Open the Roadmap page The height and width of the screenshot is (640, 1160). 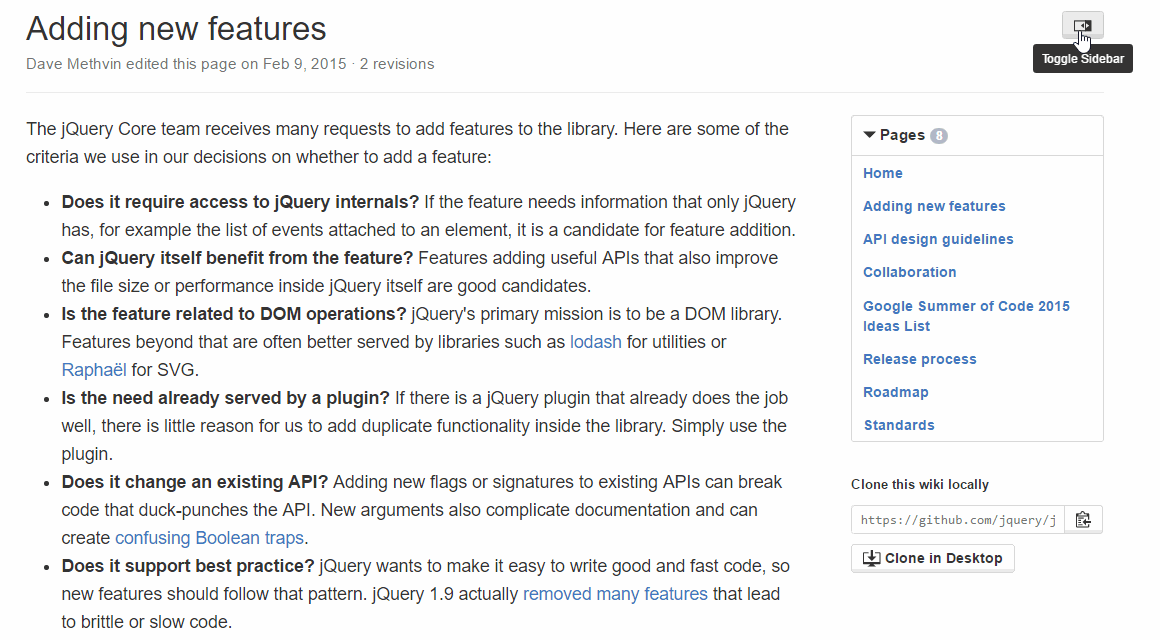(895, 392)
